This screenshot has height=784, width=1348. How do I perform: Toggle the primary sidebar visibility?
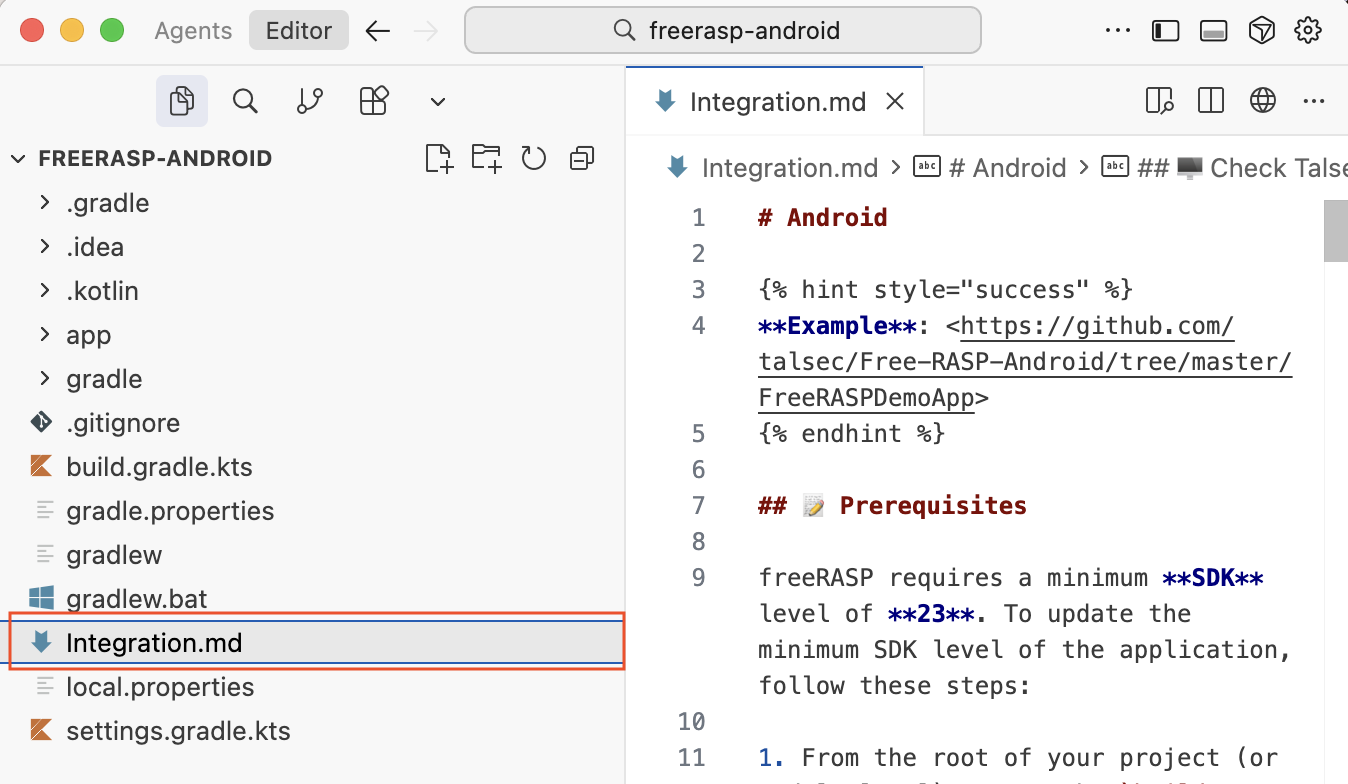tap(1165, 31)
